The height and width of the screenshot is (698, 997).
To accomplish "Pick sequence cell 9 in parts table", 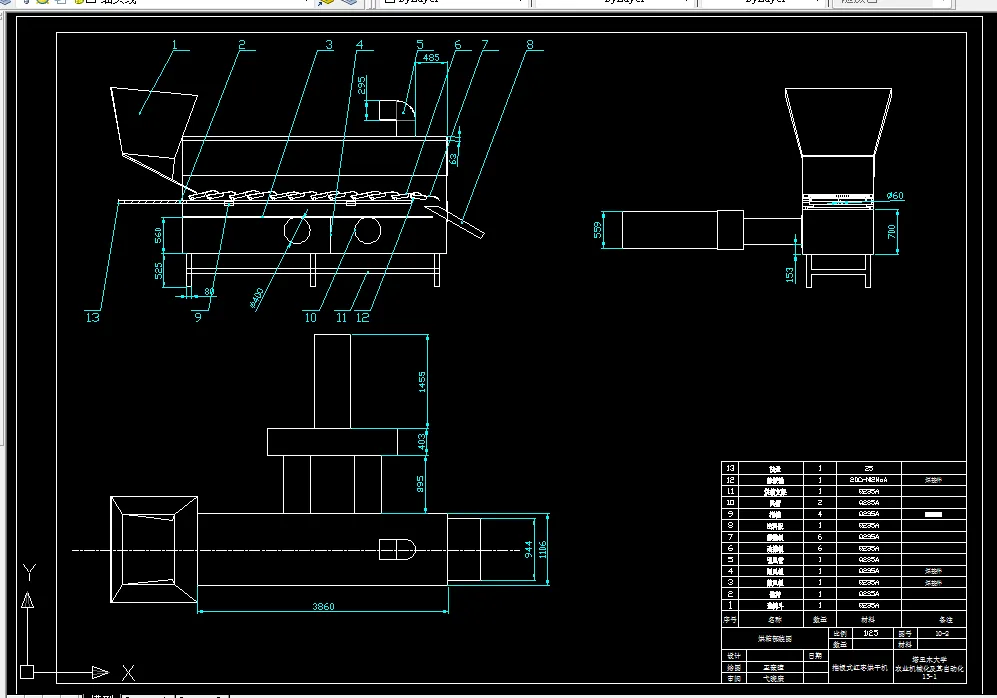I will click(x=731, y=514).
